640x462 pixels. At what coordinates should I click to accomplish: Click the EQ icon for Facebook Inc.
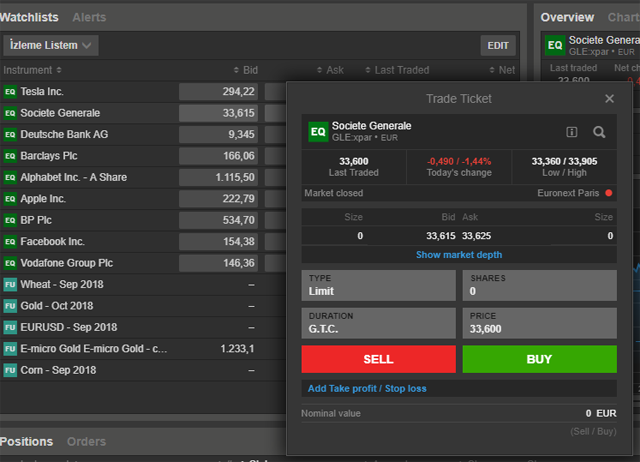point(10,242)
